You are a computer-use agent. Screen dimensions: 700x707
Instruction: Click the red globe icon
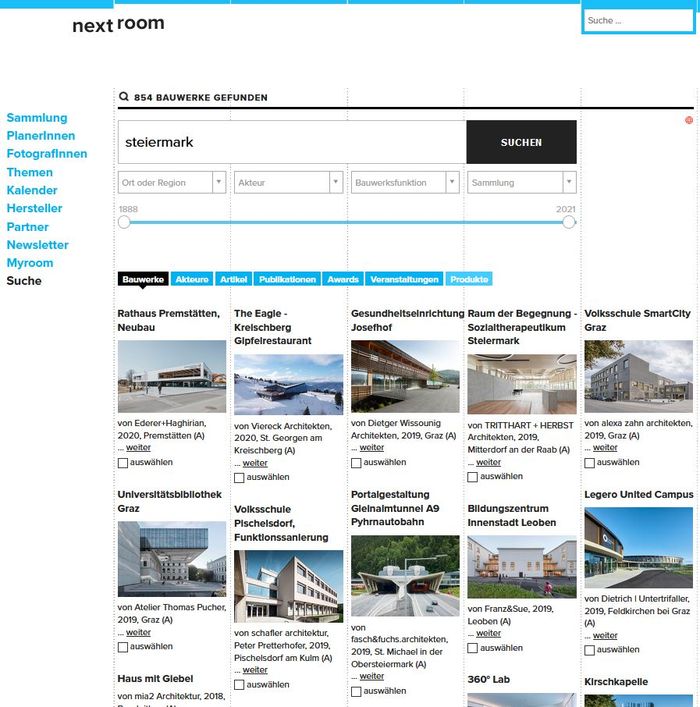[689, 120]
